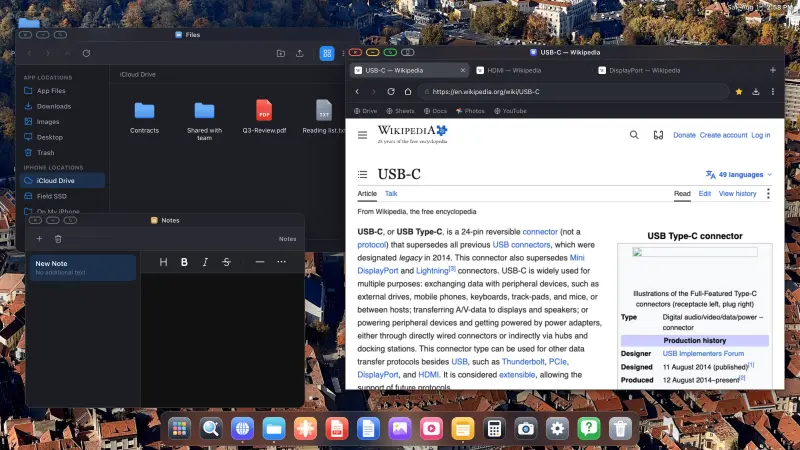Open YouTube bookmark
The image size is (800, 450).
(x=510, y=111)
